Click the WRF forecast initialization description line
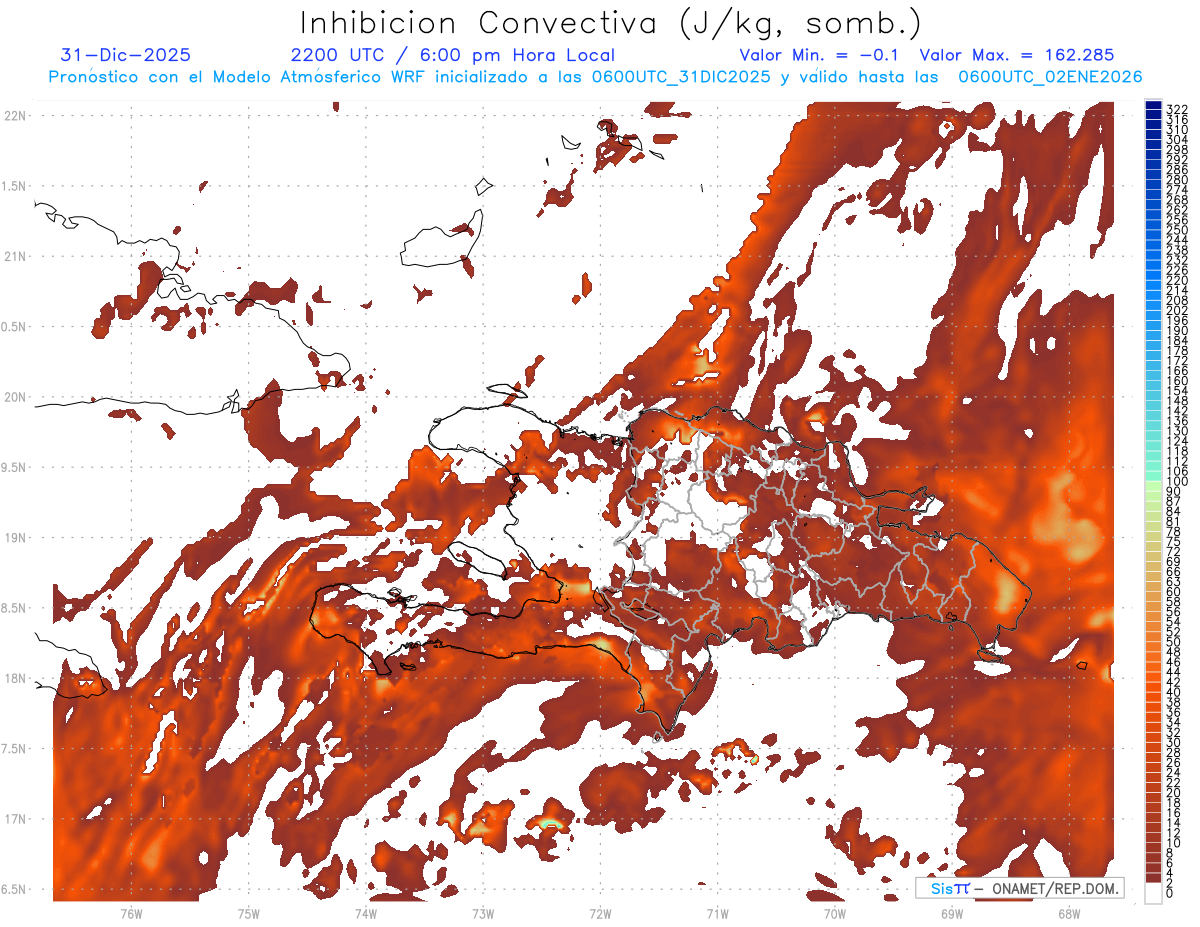The image size is (1200, 927). (595, 77)
